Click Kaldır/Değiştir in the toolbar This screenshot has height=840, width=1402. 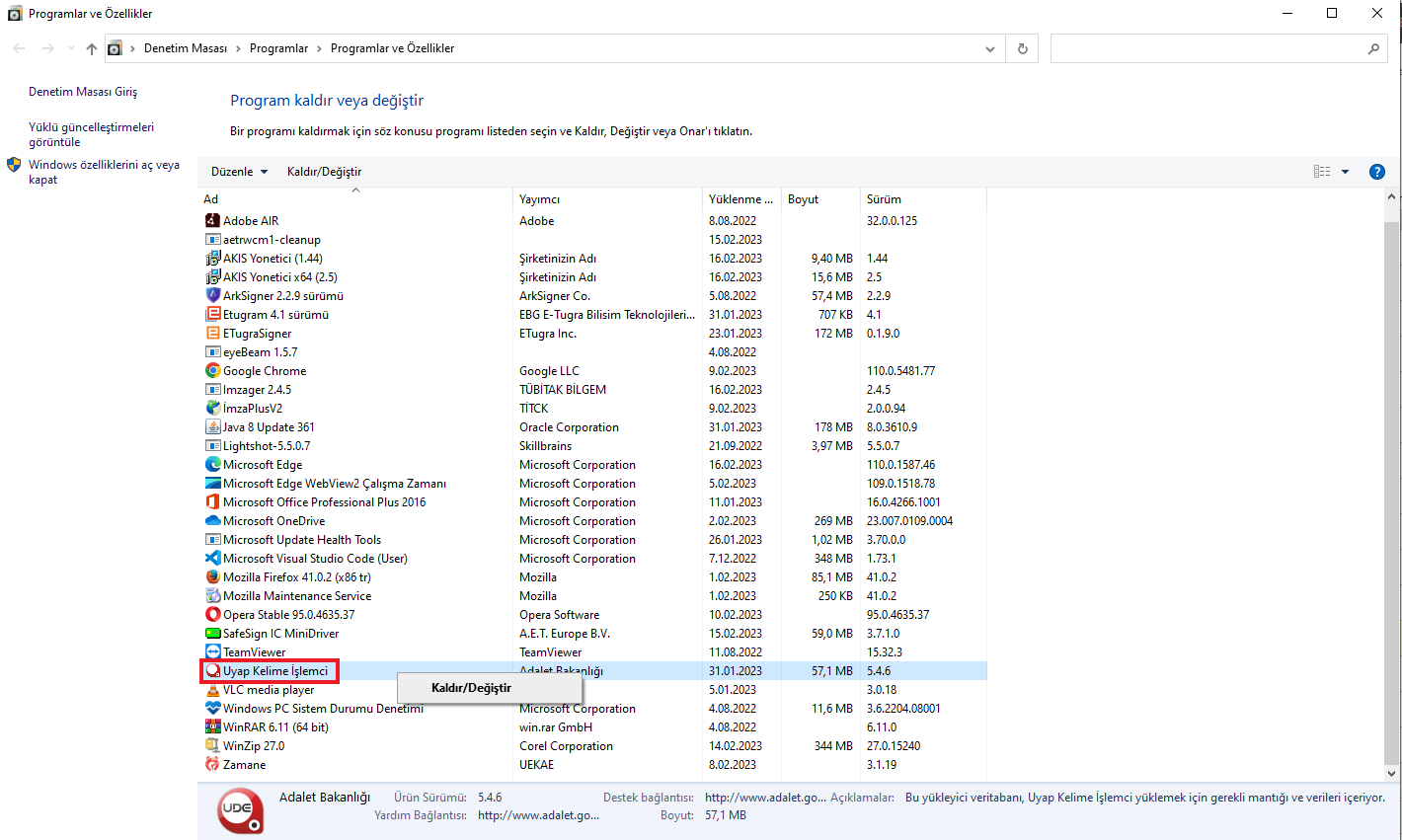point(324,172)
